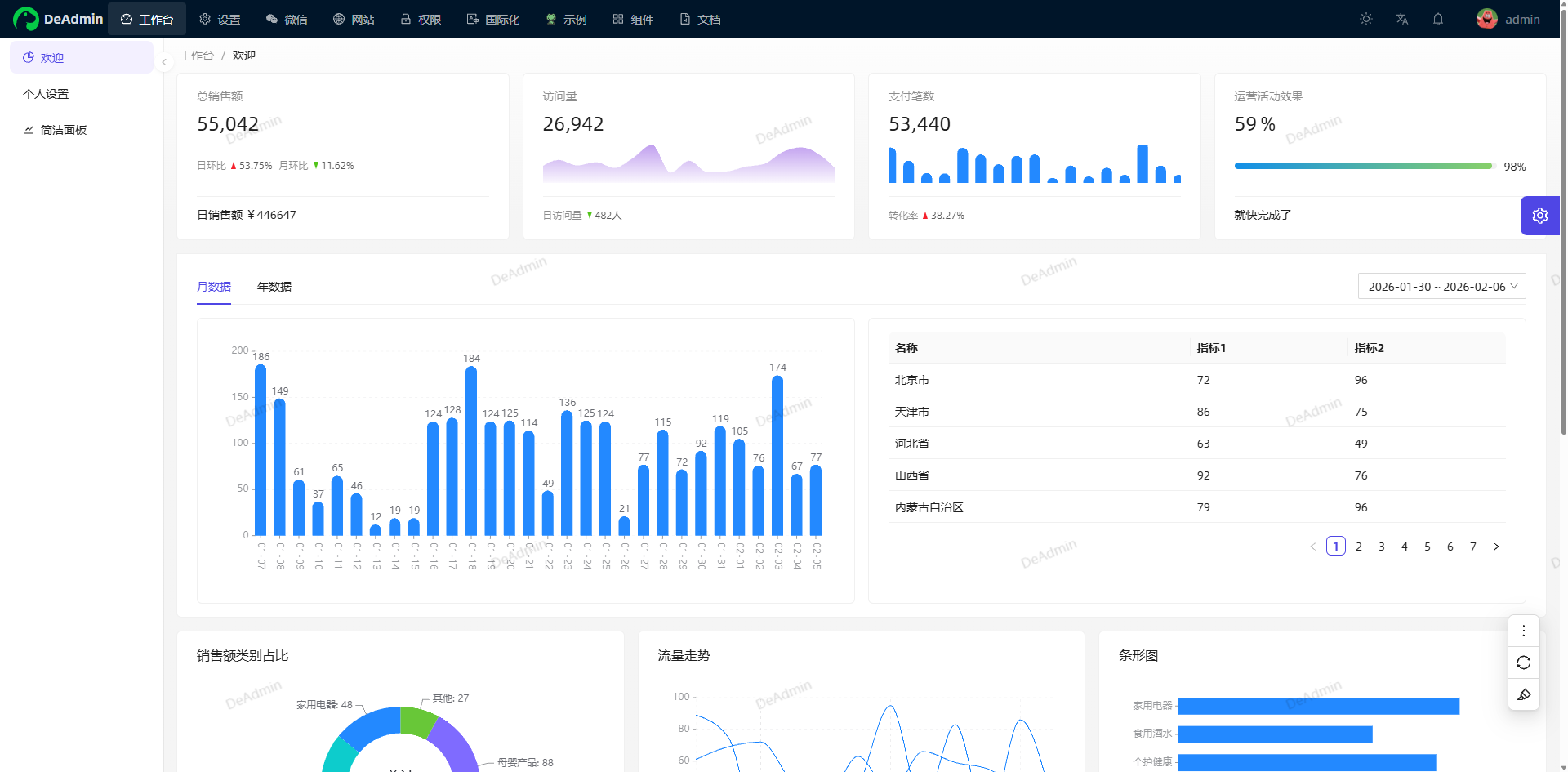
Task: Click the admin user avatar
Action: pos(1486,19)
